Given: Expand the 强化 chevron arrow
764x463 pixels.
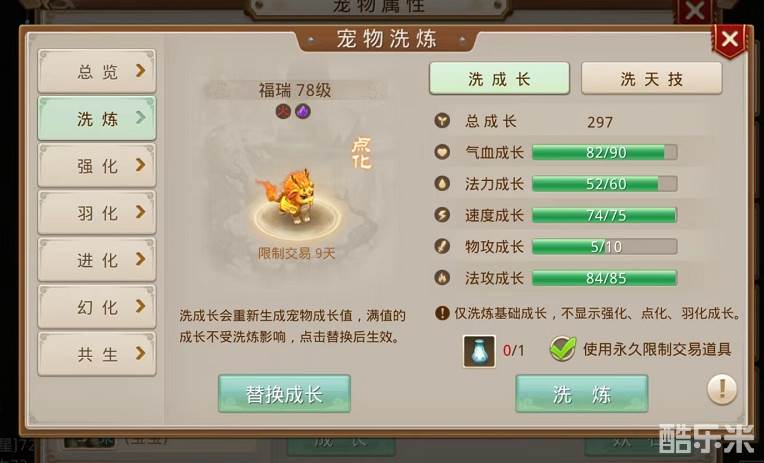Looking at the screenshot, I should pos(140,165).
